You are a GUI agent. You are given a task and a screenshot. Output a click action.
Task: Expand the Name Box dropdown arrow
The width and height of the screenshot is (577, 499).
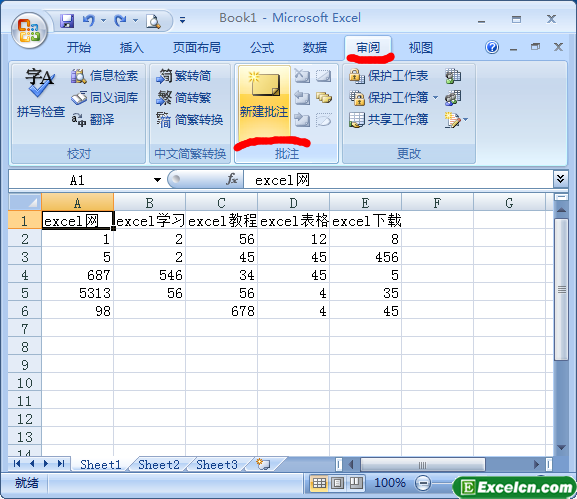click(157, 180)
